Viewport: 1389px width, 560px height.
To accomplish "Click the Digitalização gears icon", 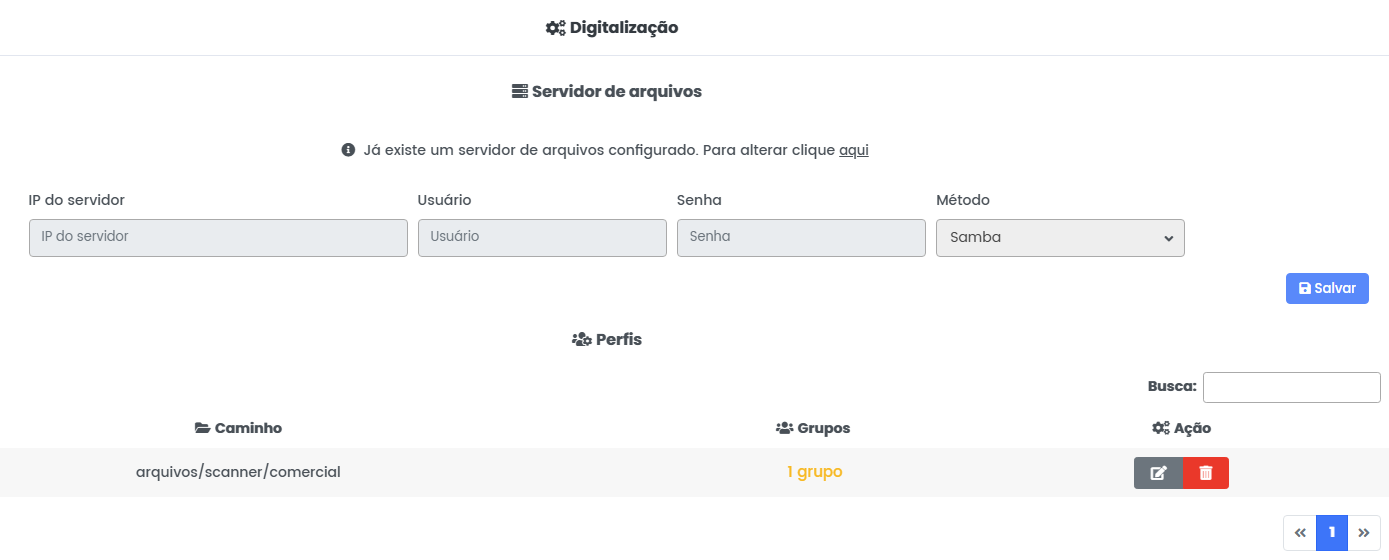I will [x=555, y=28].
